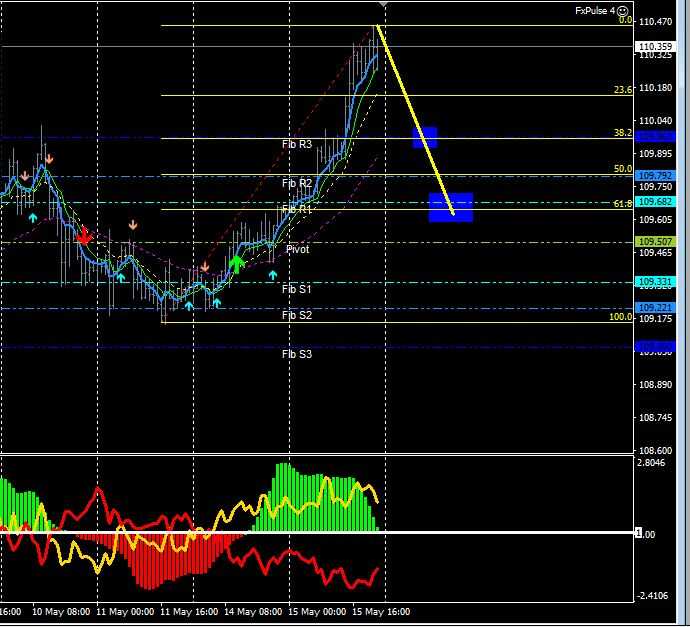Click the 61.8 Fibonacci retracement label
This screenshot has width=690, height=627.
point(623,203)
